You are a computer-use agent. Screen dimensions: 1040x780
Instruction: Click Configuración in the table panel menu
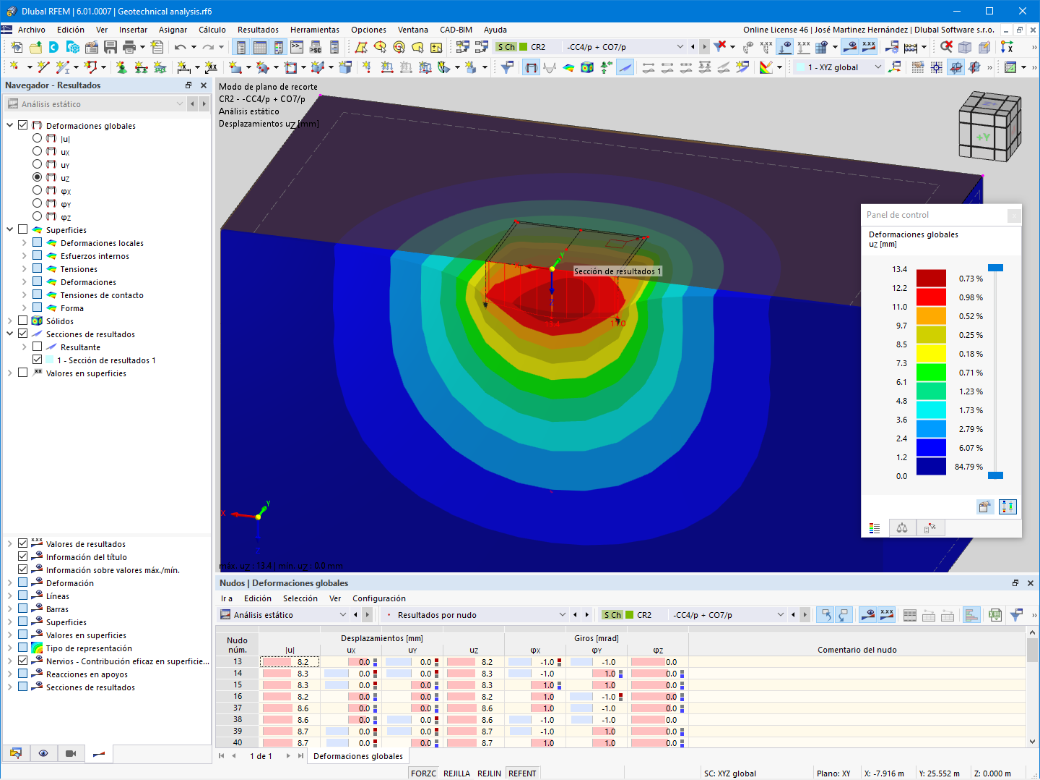379,598
